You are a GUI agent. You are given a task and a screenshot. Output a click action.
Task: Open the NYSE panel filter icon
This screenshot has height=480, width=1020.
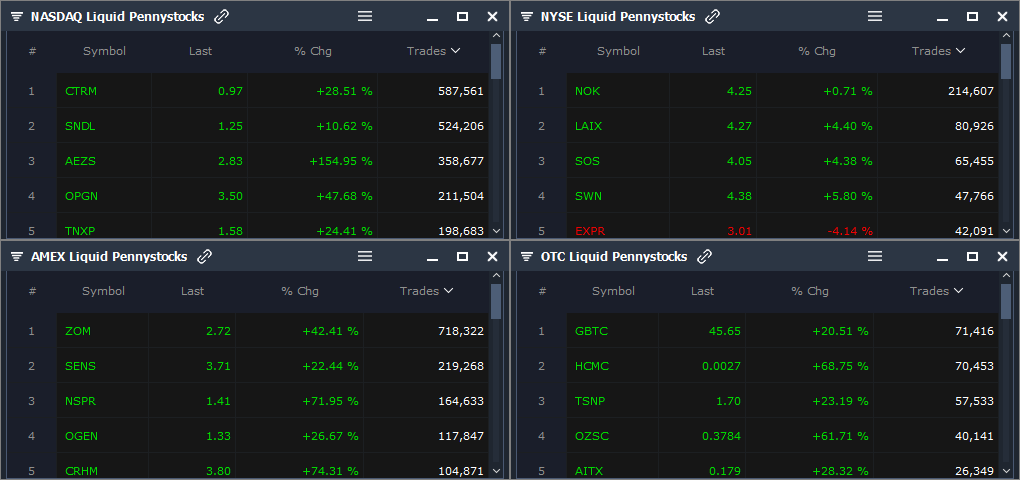527,17
